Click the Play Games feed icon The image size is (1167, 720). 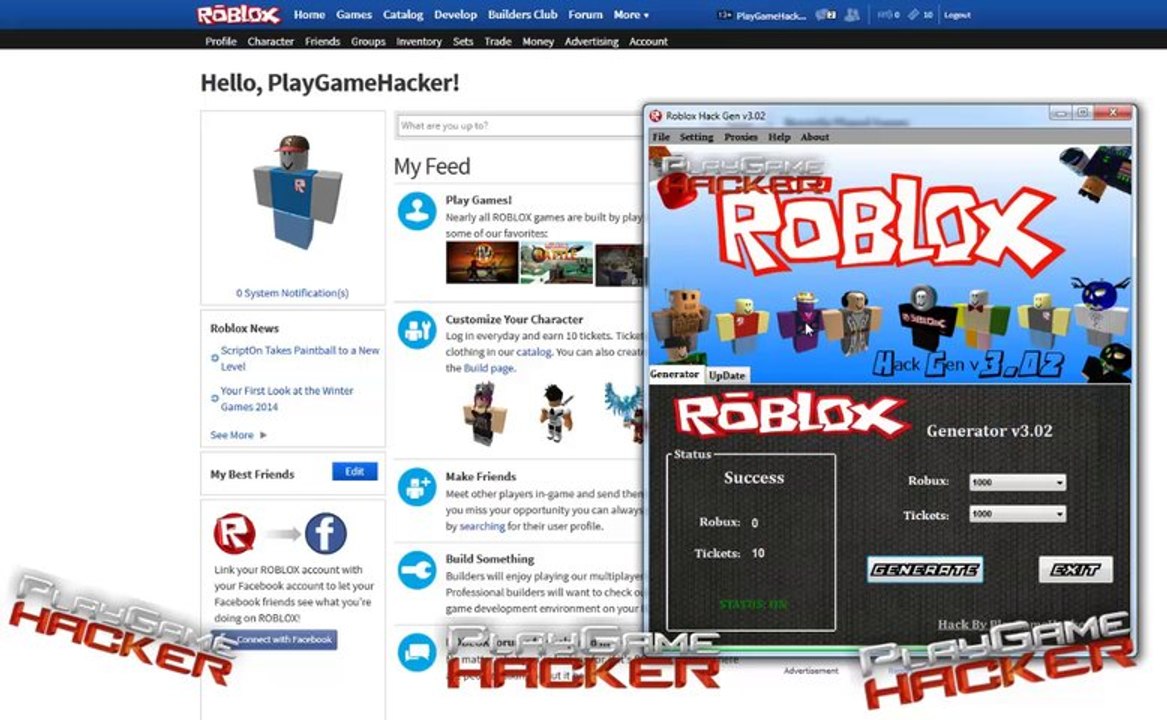[417, 211]
